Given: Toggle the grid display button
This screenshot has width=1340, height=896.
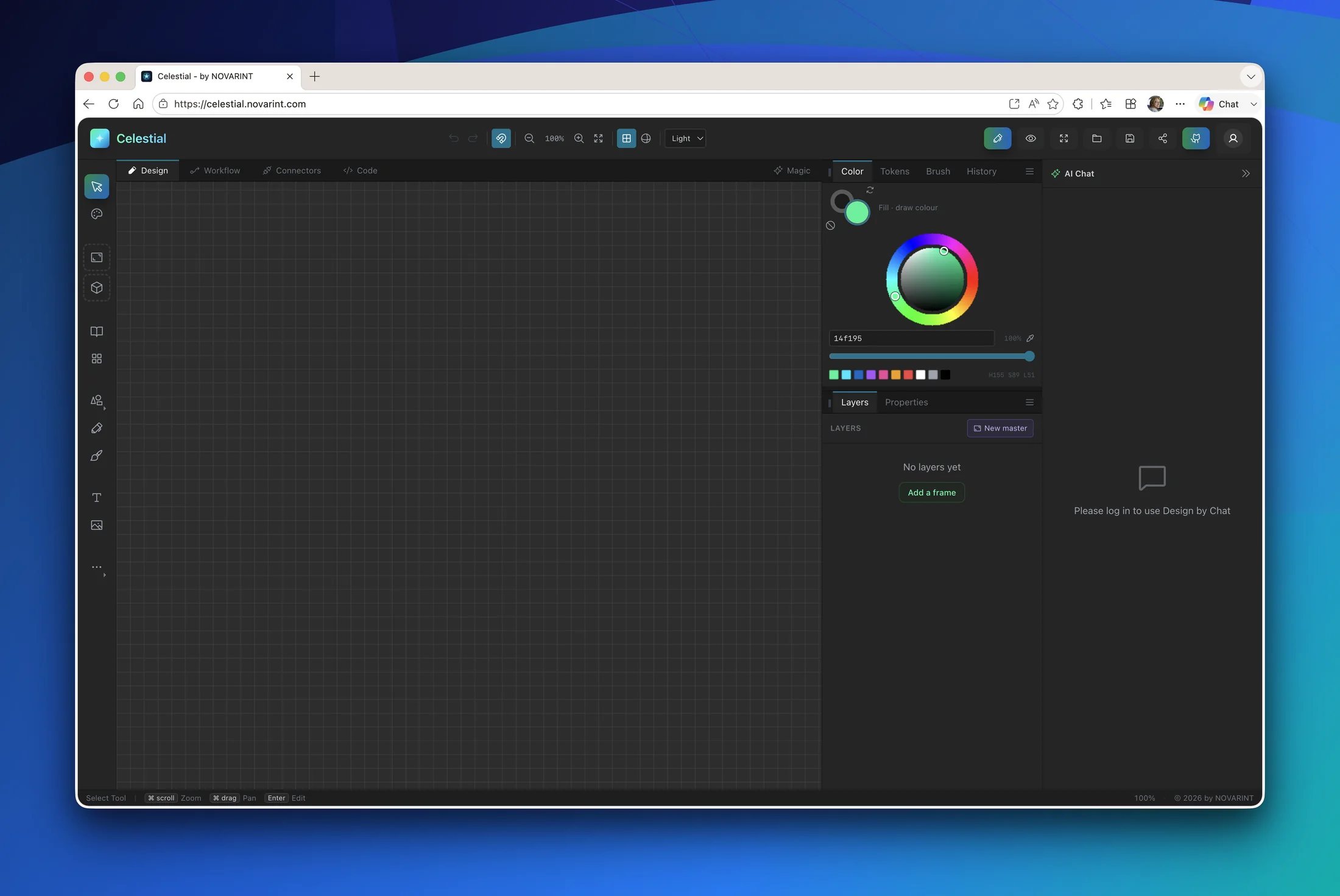Looking at the screenshot, I should pos(627,138).
